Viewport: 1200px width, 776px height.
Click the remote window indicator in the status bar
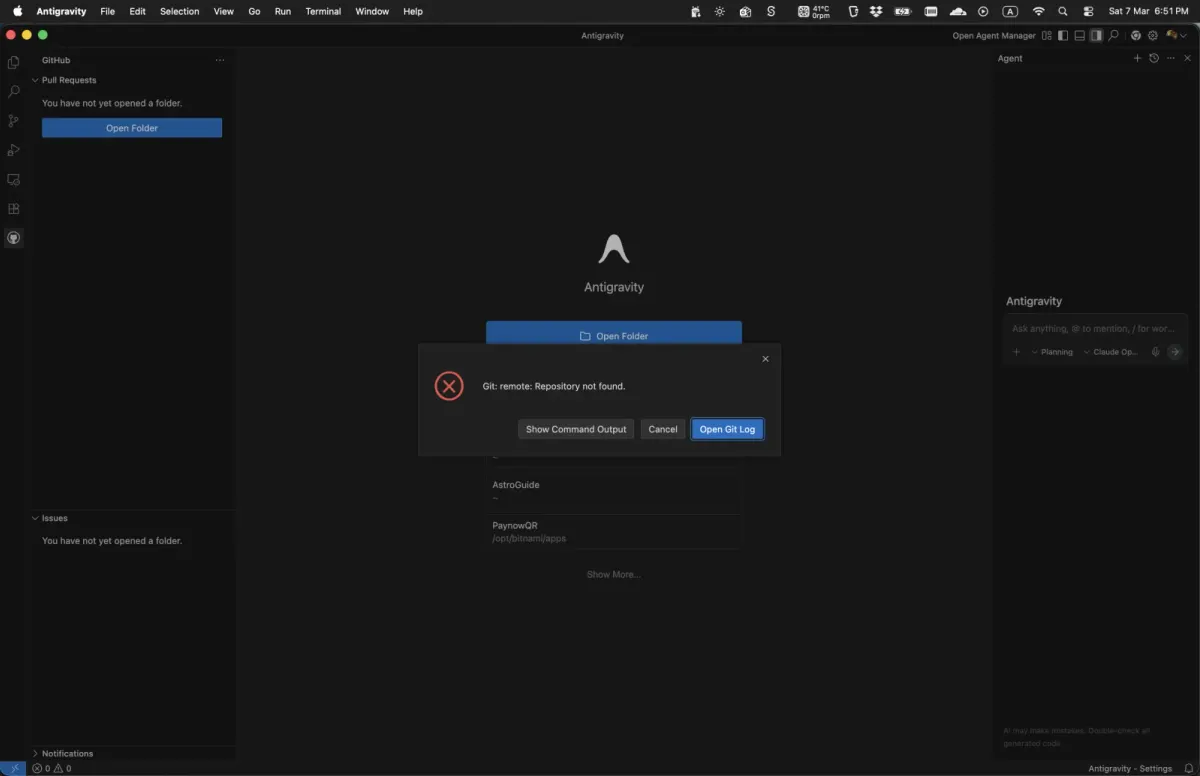pos(13,768)
